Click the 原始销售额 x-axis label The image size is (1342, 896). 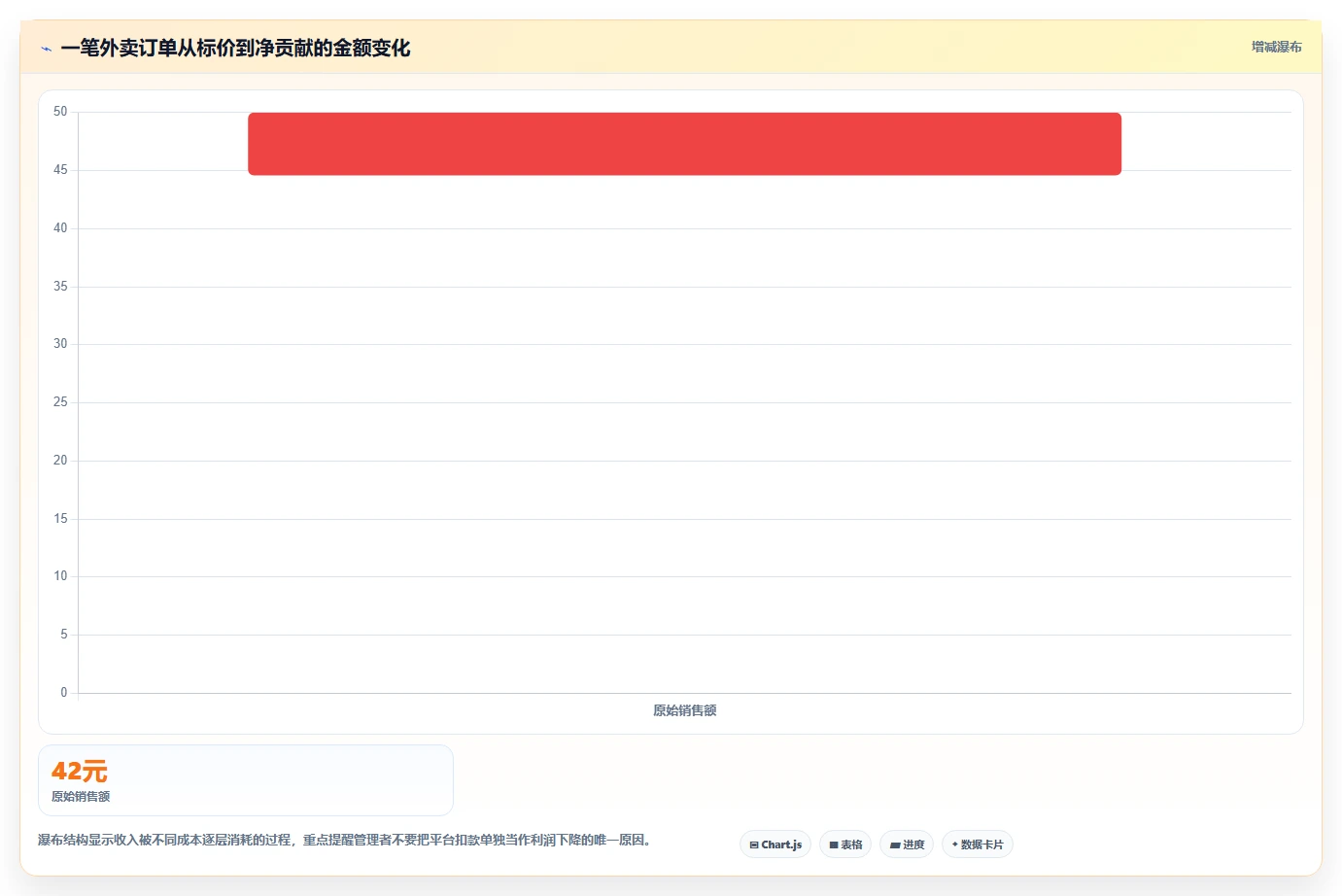[684, 710]
